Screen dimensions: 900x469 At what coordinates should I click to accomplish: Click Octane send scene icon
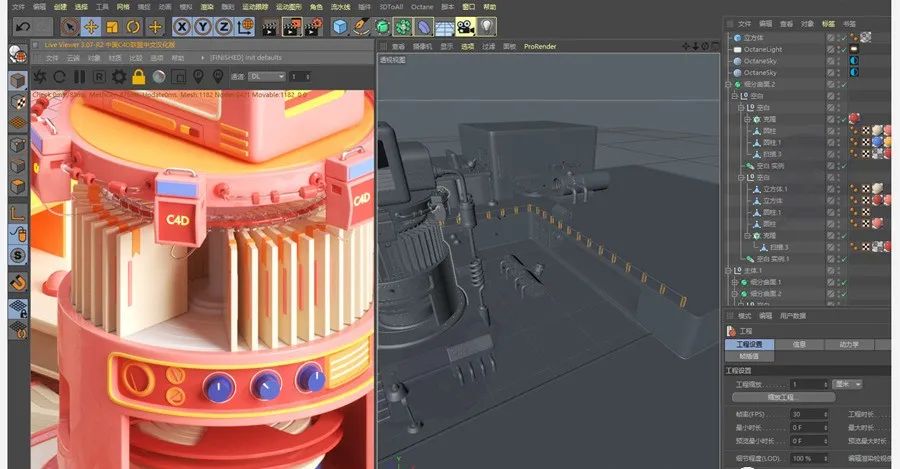tap(40, 76)
